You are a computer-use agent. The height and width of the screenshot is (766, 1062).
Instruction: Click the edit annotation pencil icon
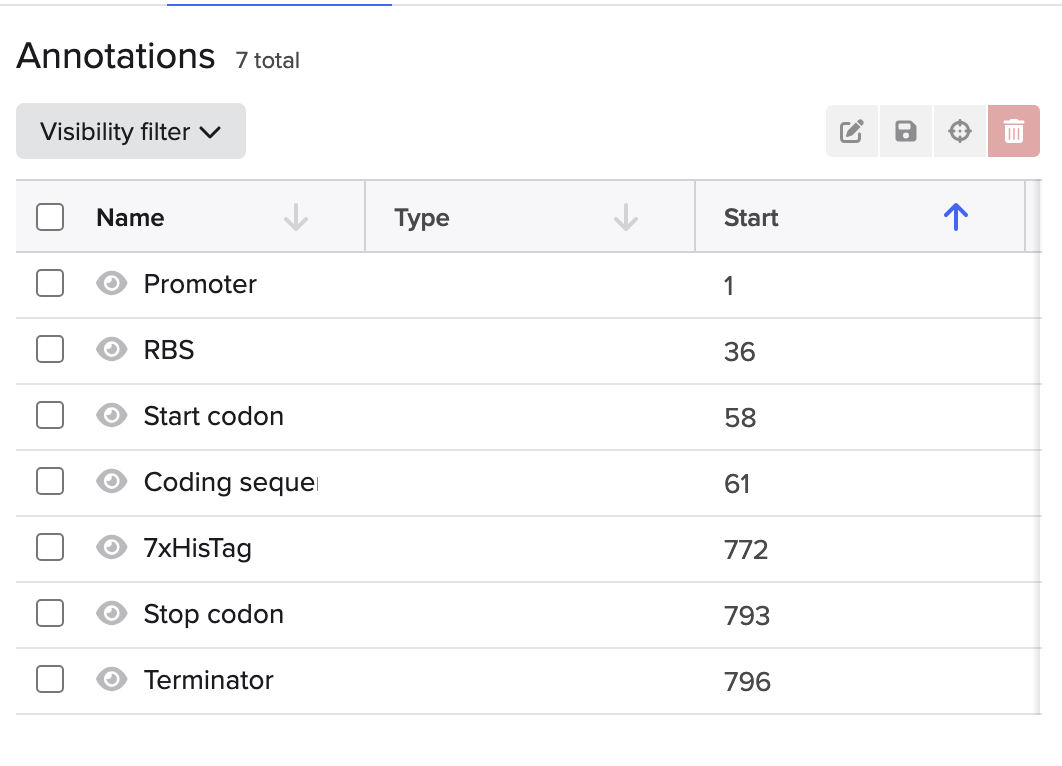click(852, 131)
